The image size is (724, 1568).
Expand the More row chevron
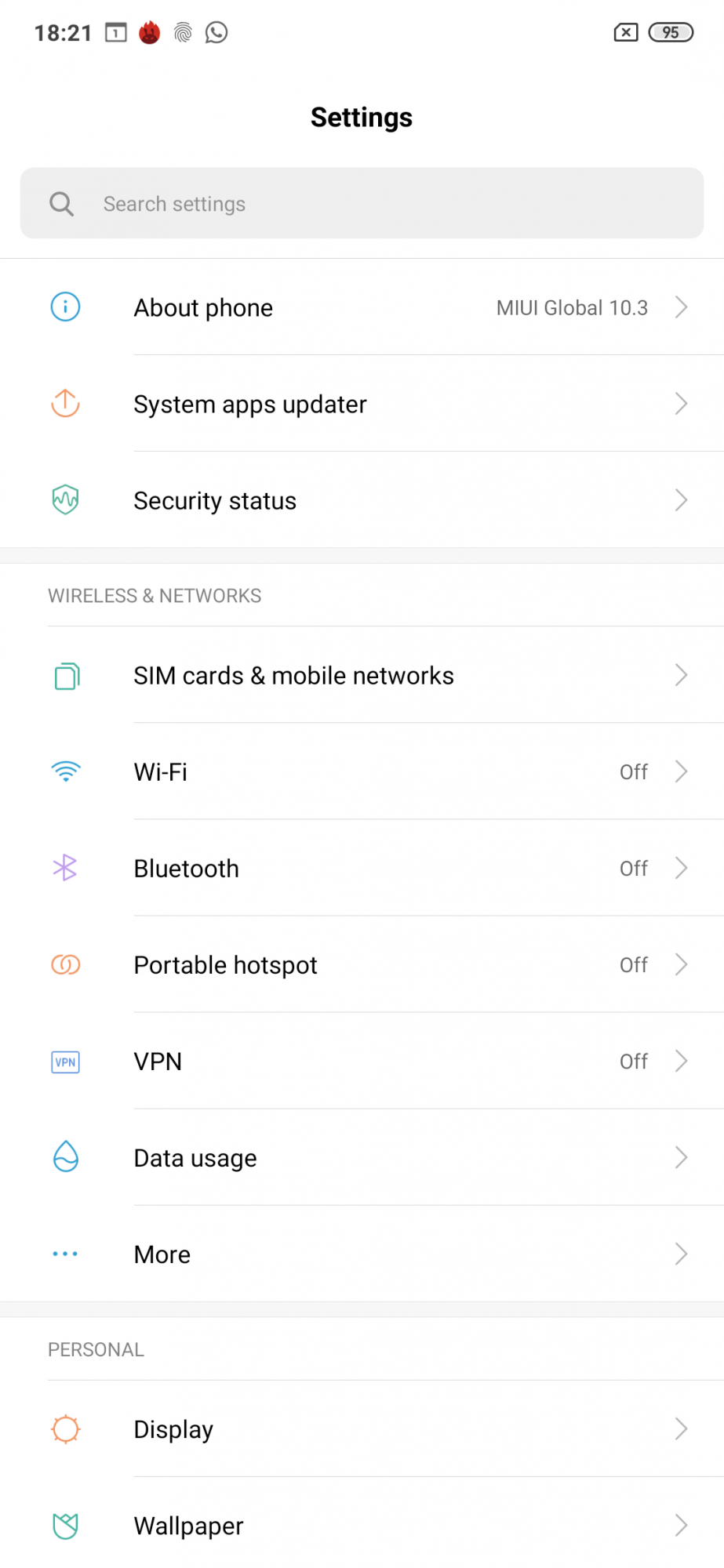[681, 1254]
